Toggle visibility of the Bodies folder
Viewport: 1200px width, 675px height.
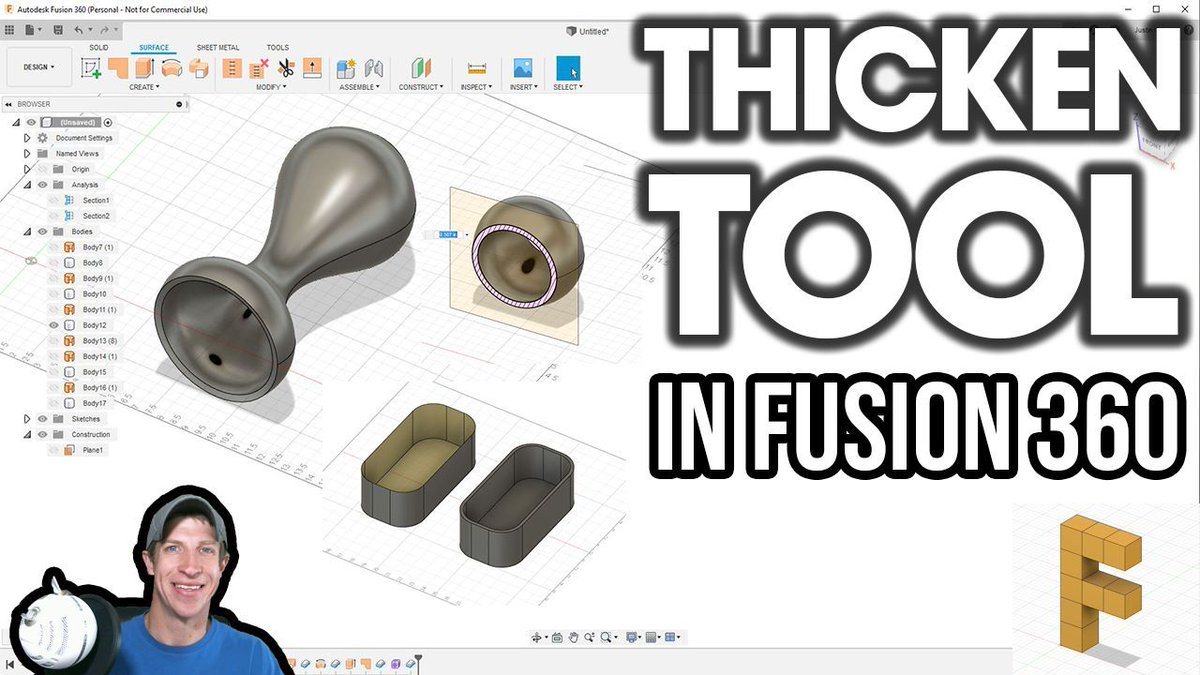[43, 229]
